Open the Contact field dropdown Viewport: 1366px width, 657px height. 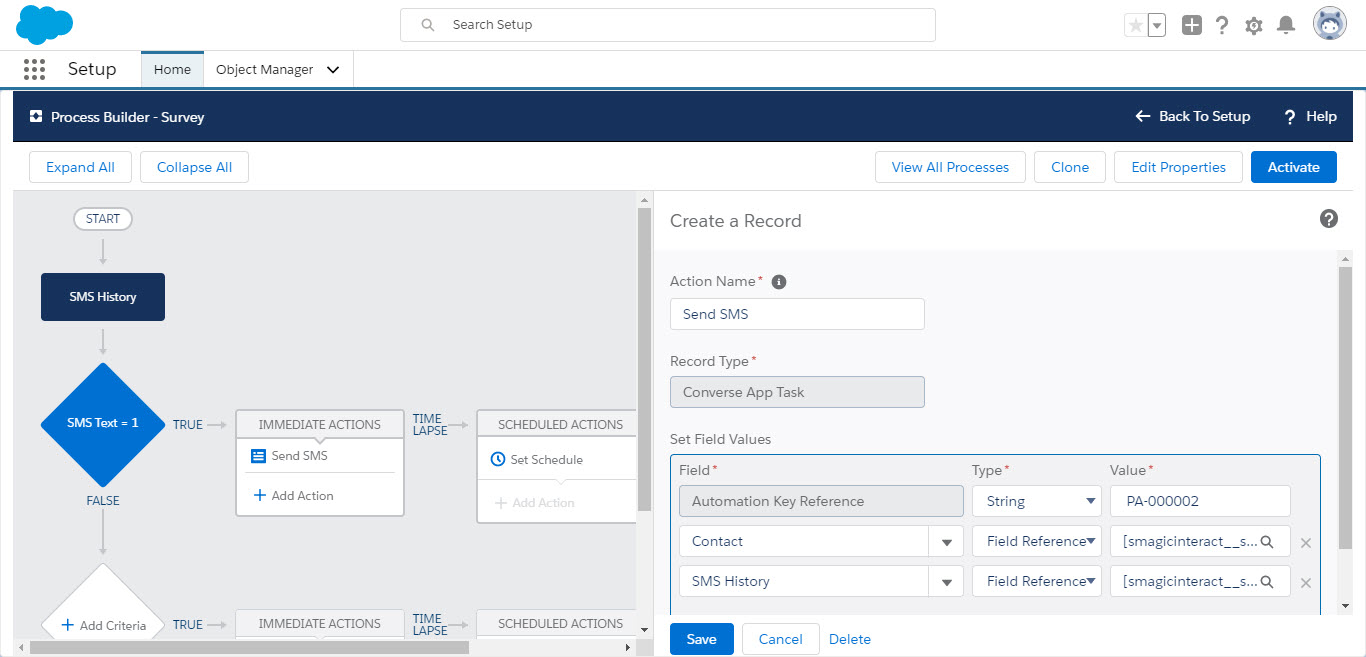[946, 541]
